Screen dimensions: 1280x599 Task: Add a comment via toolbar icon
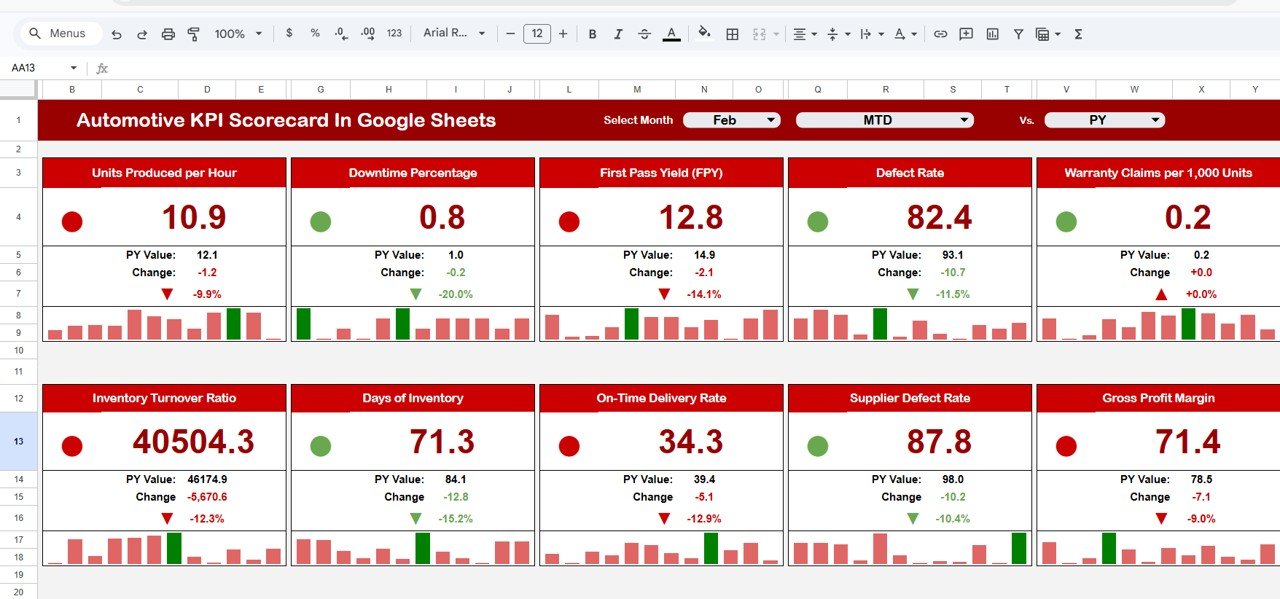[x=966, y=34]
